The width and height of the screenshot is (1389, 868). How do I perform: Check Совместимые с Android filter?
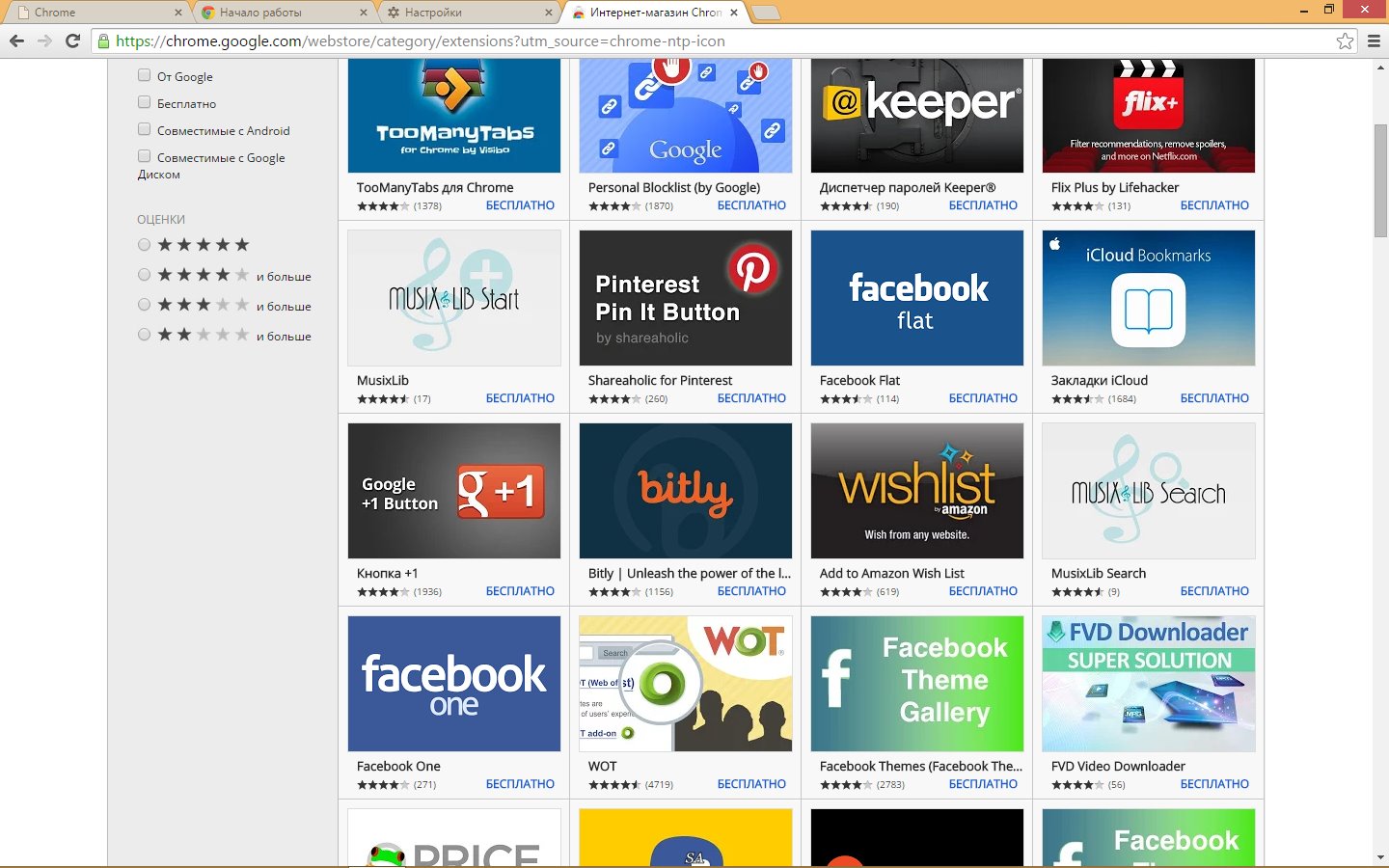144,129
